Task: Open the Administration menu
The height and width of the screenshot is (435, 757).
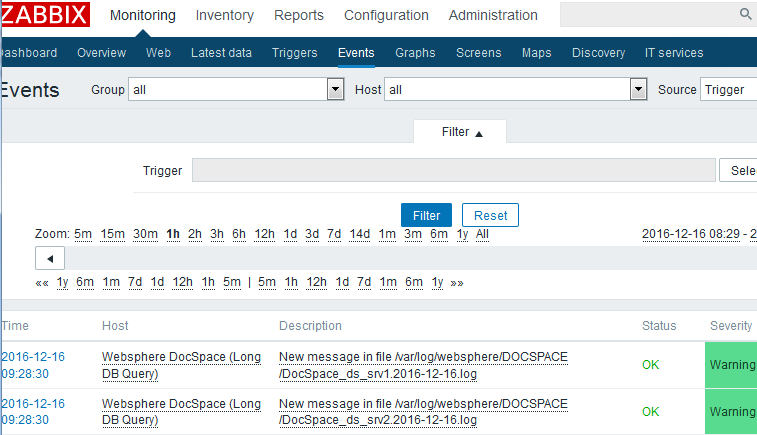Action: (493, 15)
